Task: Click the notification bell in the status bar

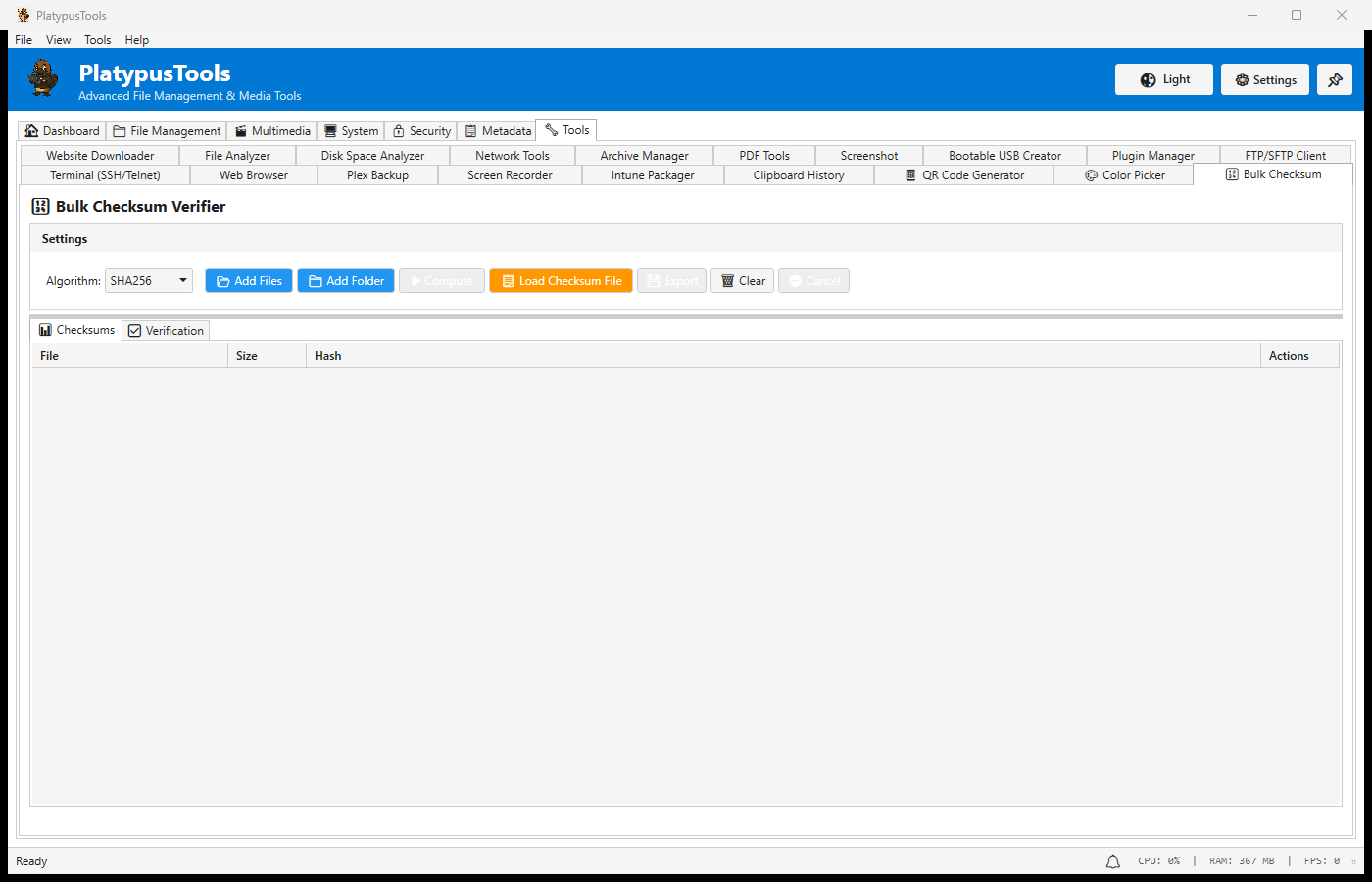Action: click(x=1112, y=860)
